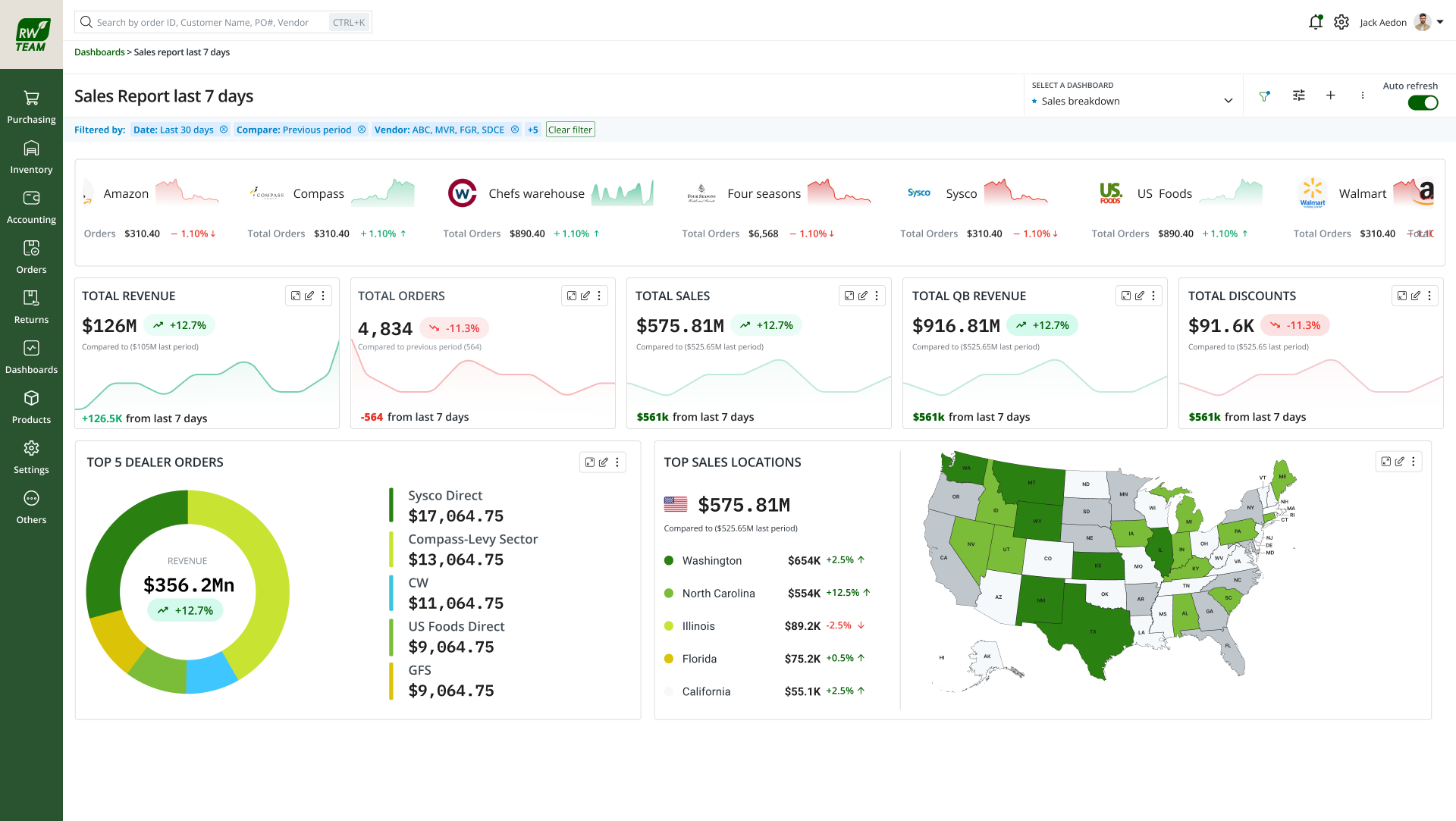Open Total Revenue card options menu
Viewport: 1456px width, 821px height.
point(323,296)
